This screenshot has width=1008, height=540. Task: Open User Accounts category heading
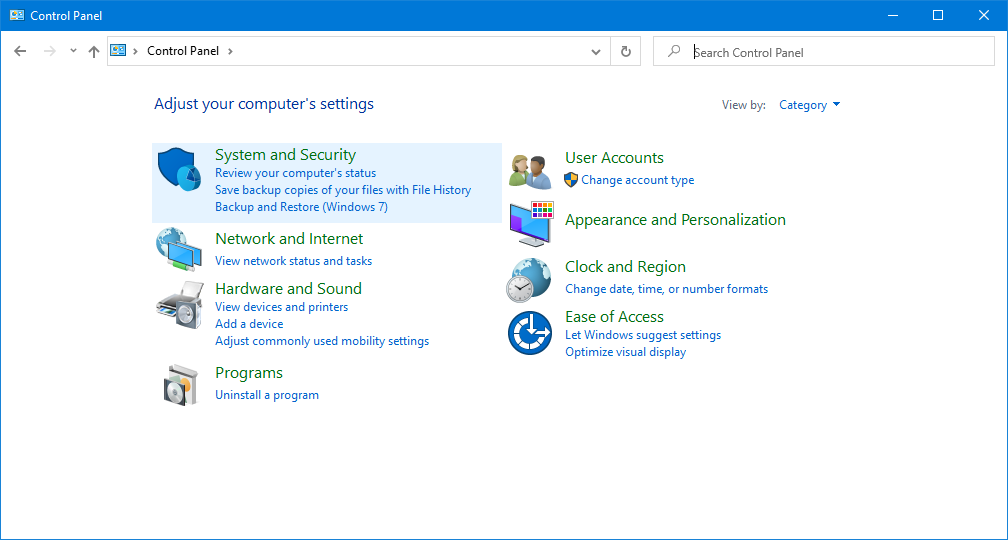coord(615,158)
